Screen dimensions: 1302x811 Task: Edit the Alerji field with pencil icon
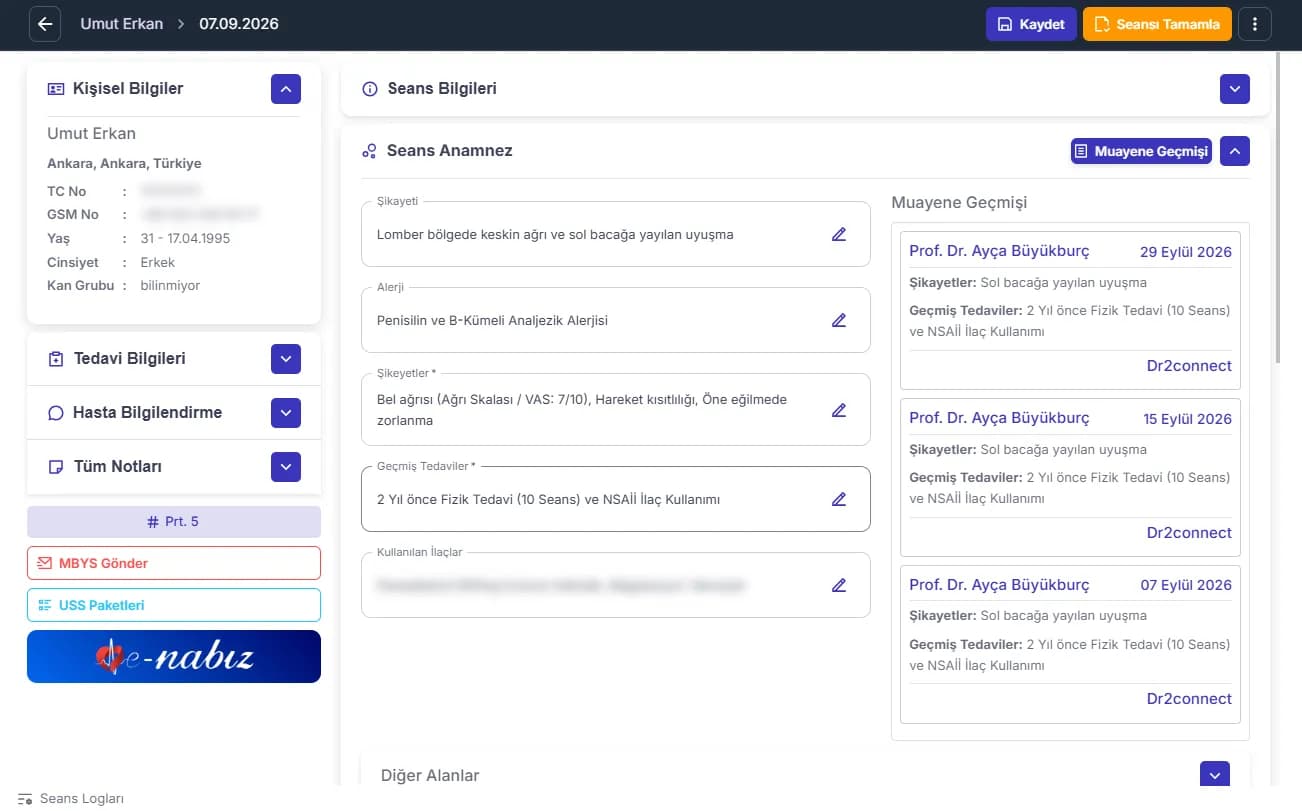coord(839,321)
